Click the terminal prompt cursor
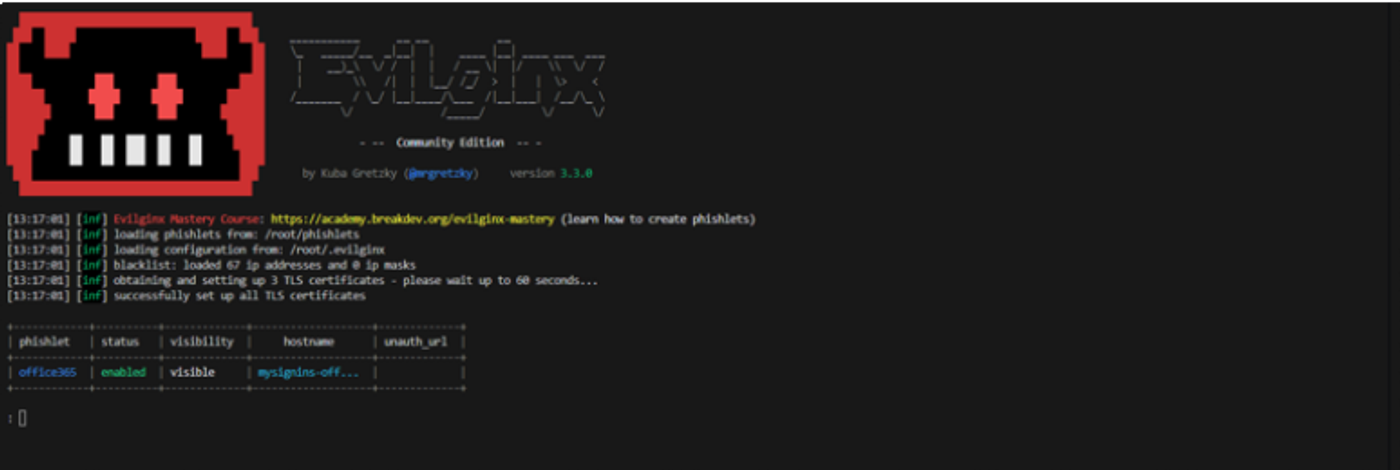 click(x=22, y=418)
